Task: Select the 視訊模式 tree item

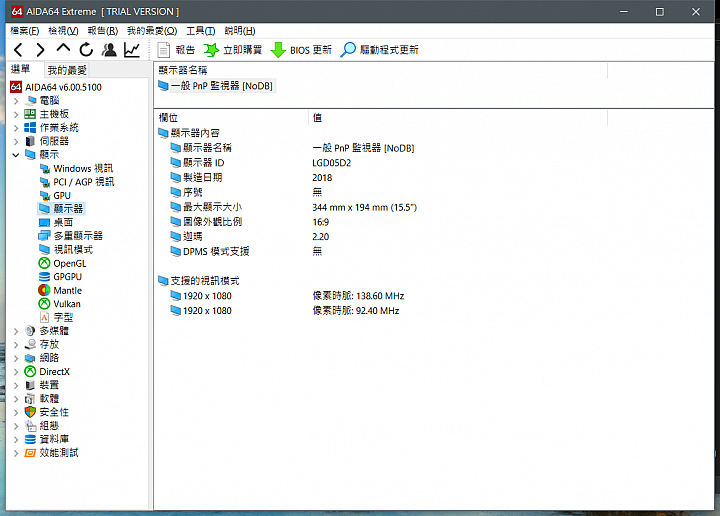Action: point(66,250)
